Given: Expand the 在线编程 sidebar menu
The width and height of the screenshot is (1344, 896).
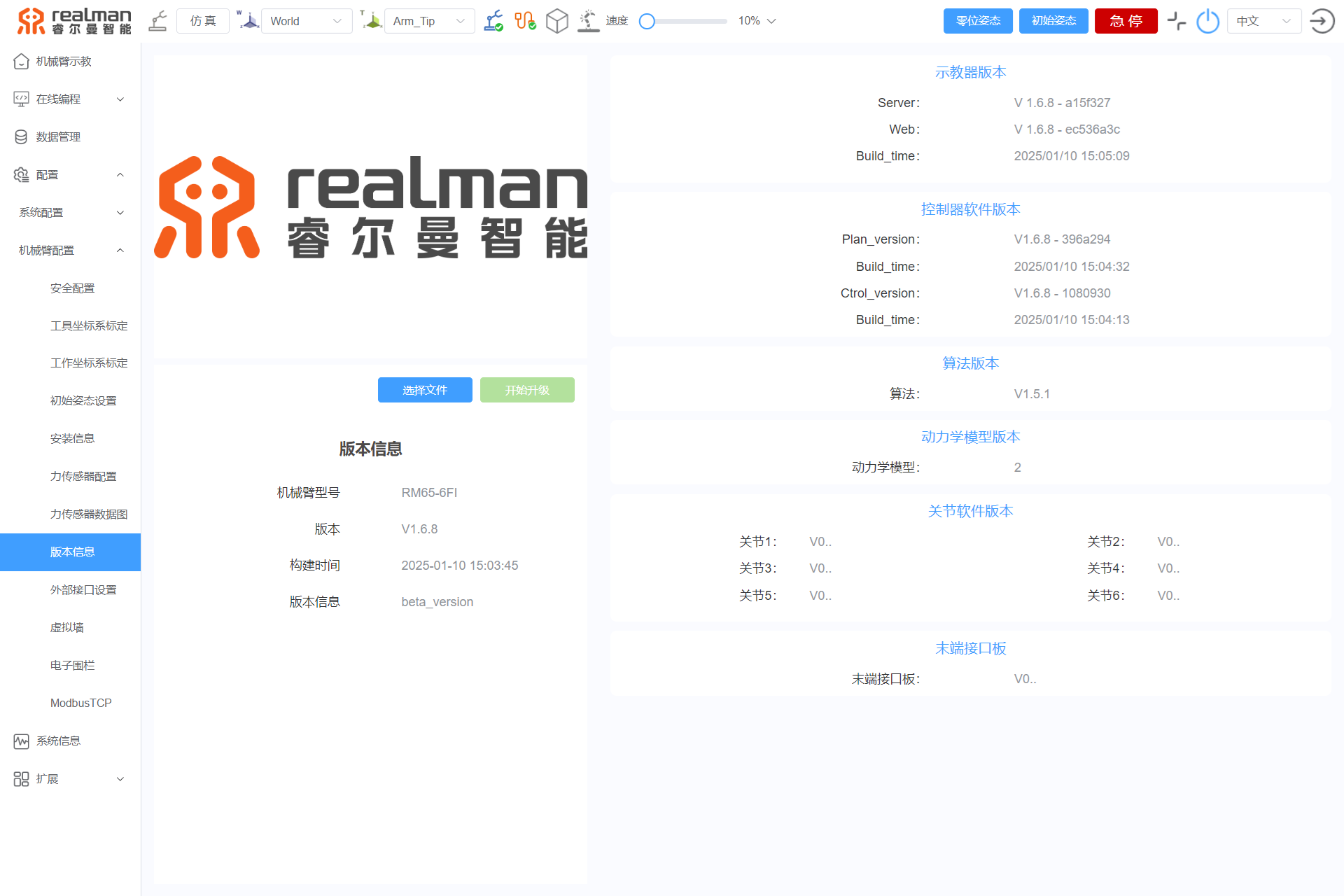Looking at the screenshot, I should (70, 99).
